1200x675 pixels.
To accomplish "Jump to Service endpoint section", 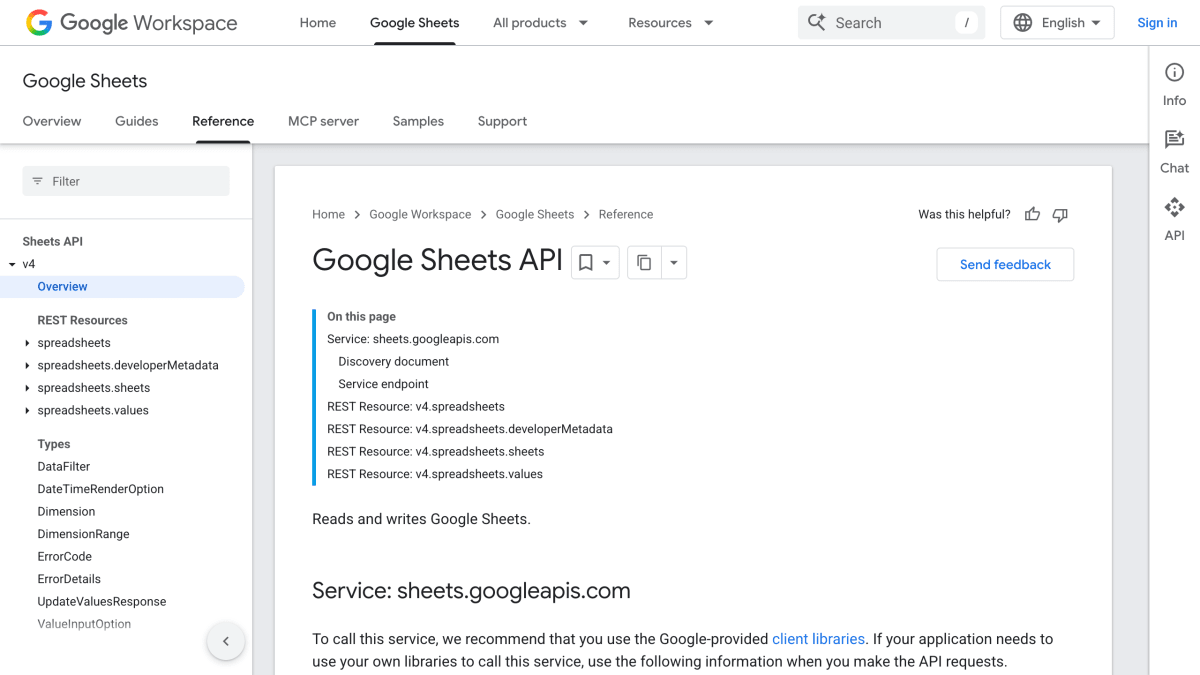I will [384, 384].
